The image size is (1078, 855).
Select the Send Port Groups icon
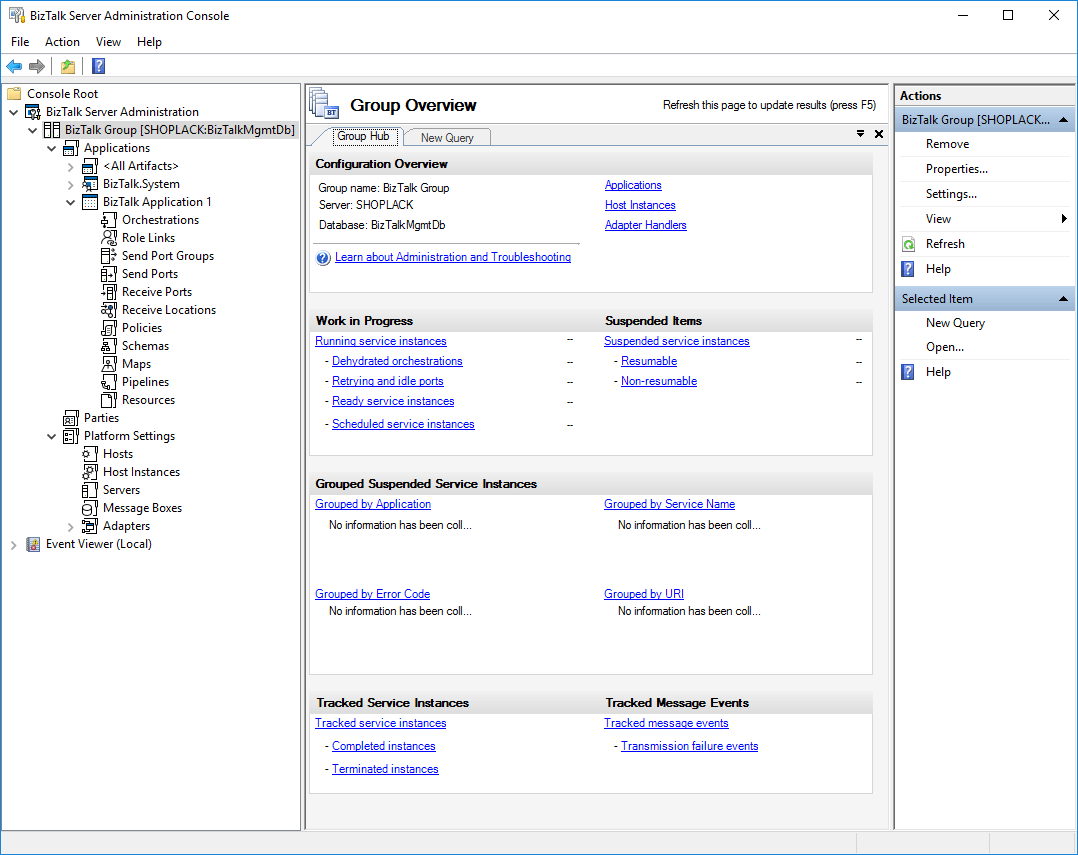[x=109, y=256]
